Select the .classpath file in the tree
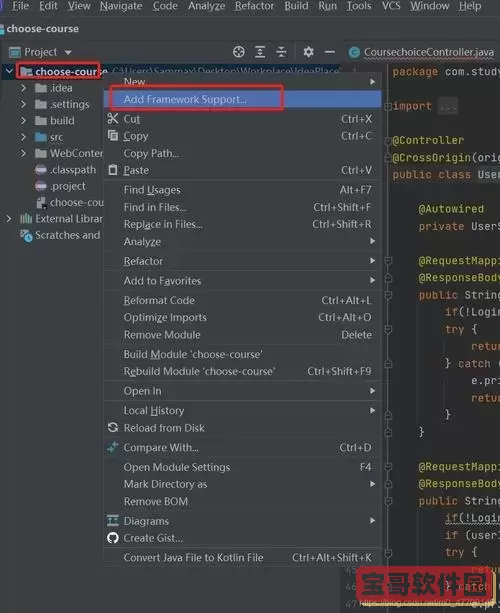 coord(73,170)
